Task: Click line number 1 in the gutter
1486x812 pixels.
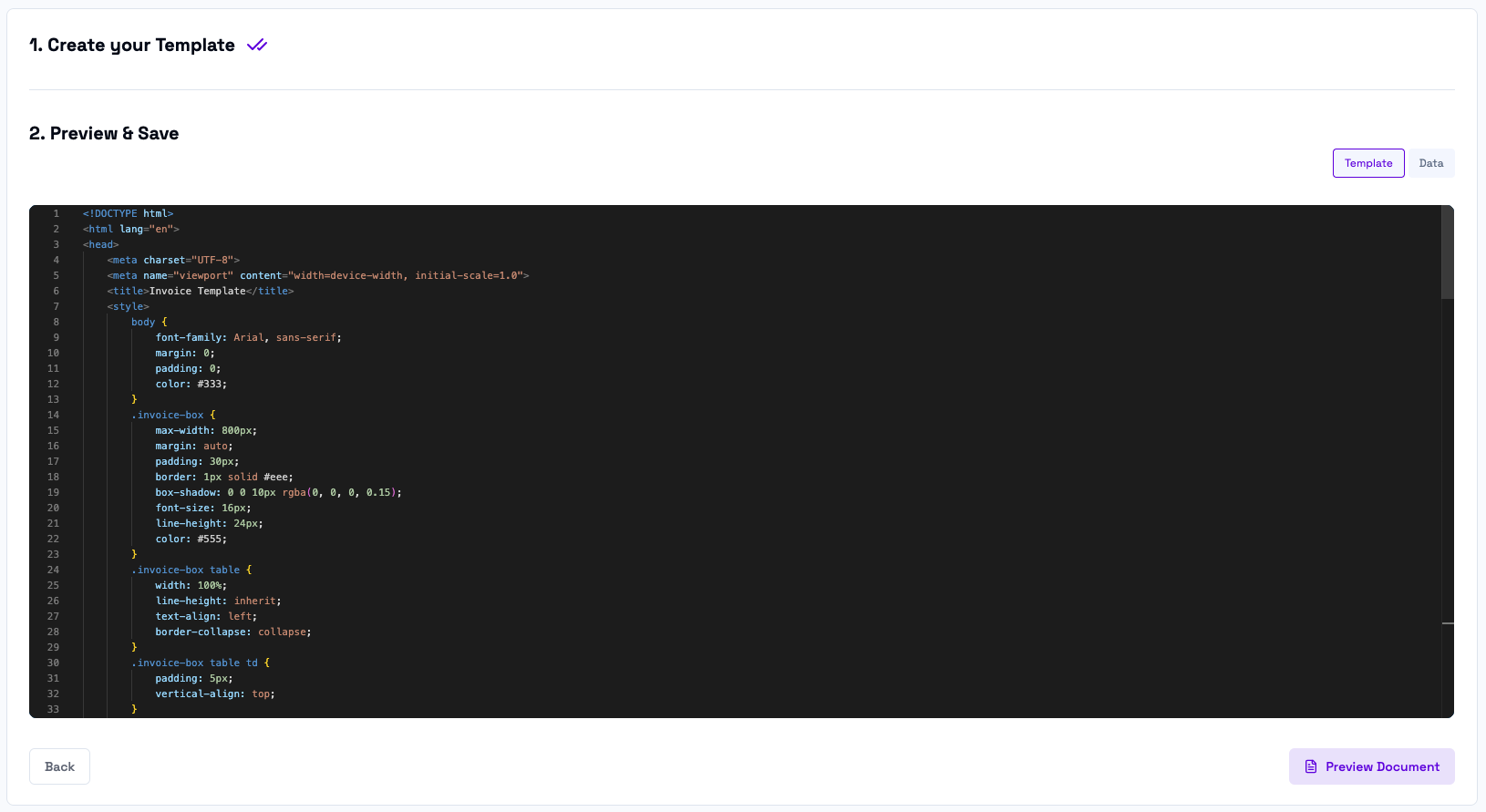Action: pos(56,213)
